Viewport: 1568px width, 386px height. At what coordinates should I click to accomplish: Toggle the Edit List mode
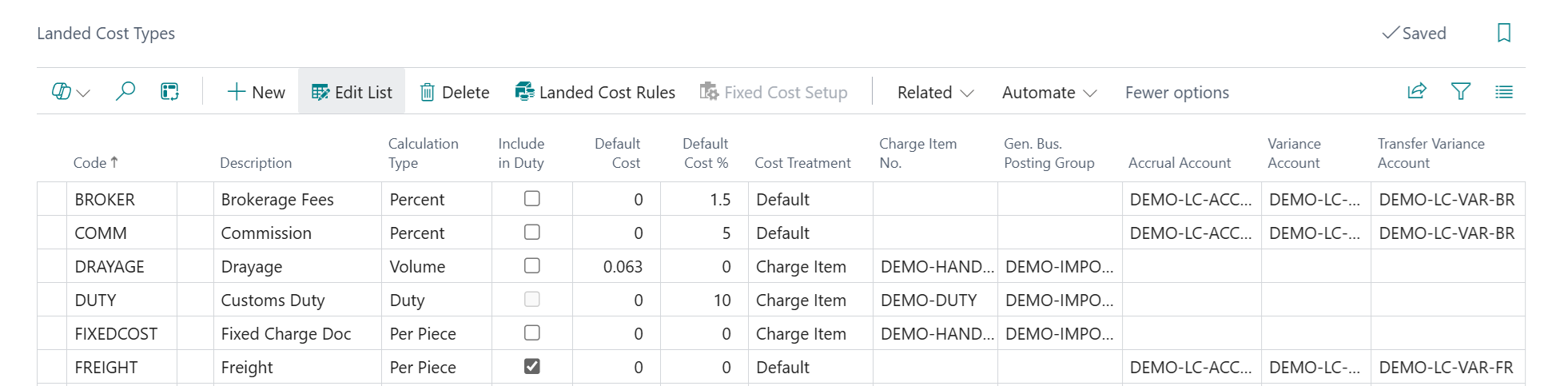[352, 93]
